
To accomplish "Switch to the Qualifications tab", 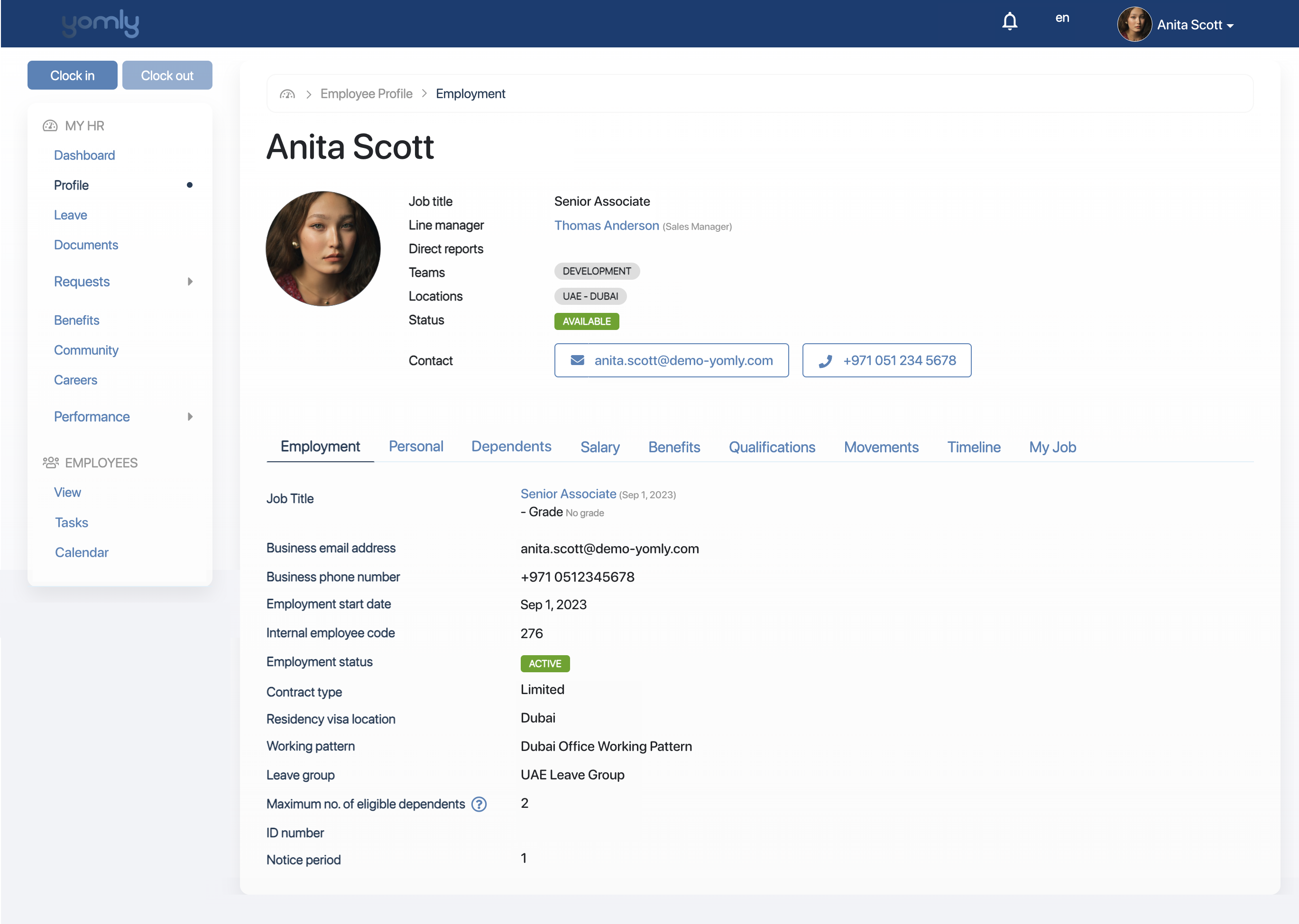I will pyautogui.click(x=772, y=447).
